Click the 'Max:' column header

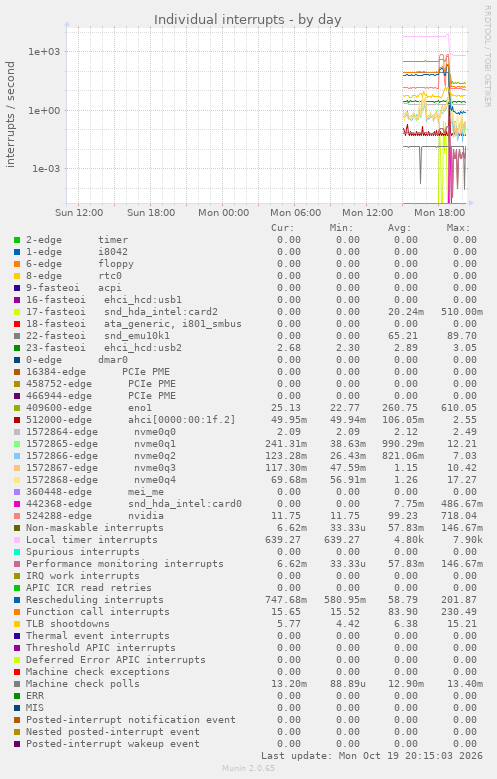pos(458,228)
